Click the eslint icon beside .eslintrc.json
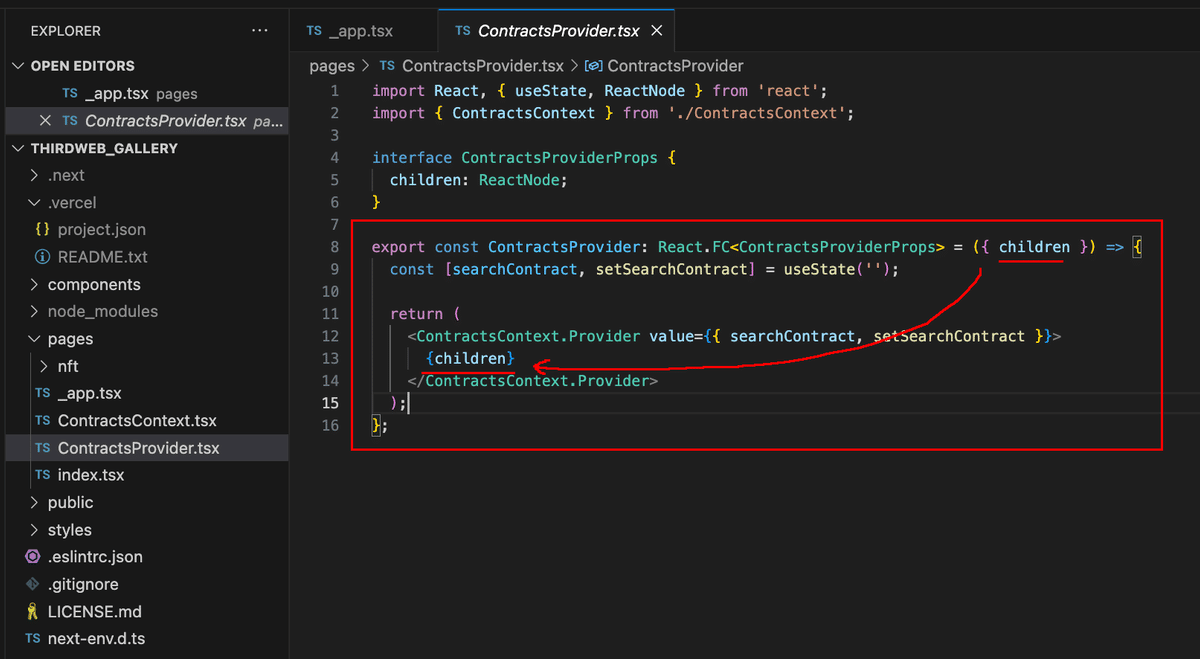Image resolution: width=1200 pixels, height=659 pixels. (x=32, y=557)
